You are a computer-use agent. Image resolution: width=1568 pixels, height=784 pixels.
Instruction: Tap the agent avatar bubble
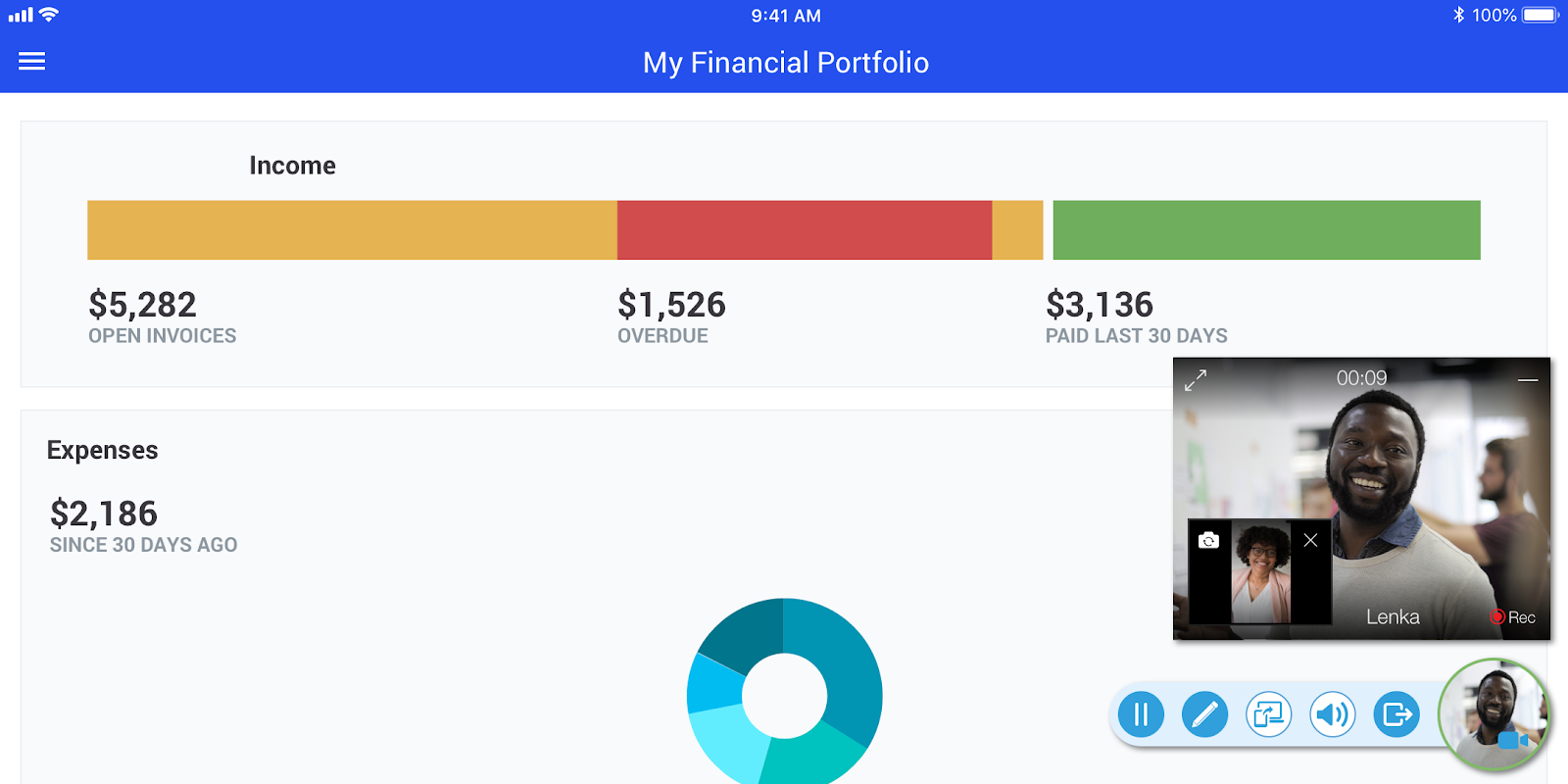(1494, 713)
